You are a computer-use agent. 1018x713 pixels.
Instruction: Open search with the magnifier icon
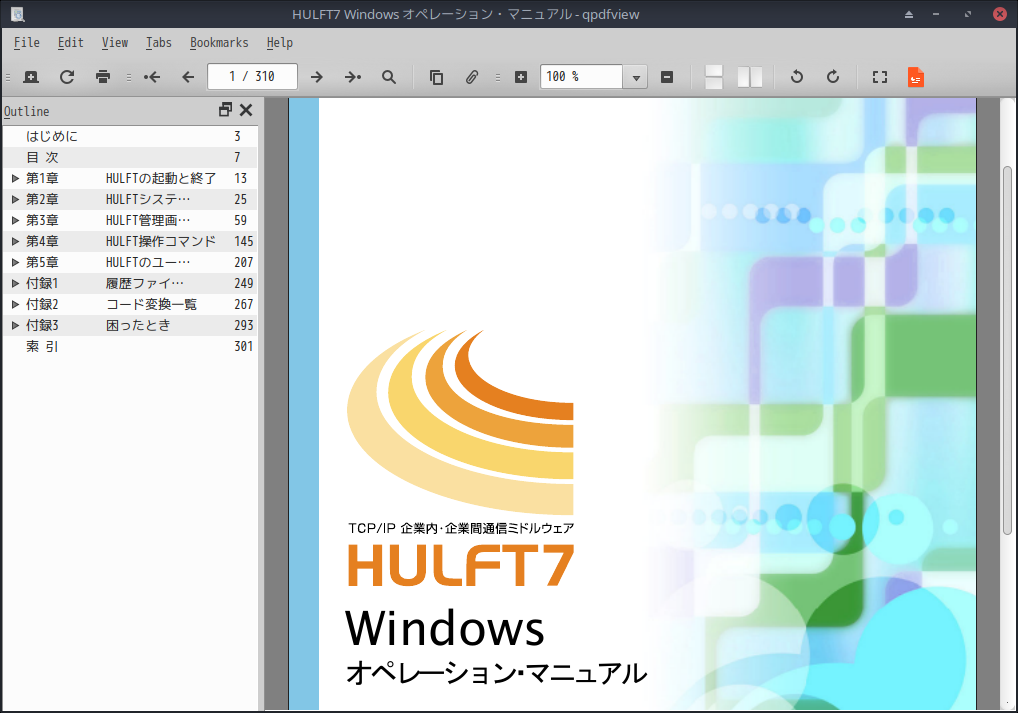point(389,77)
